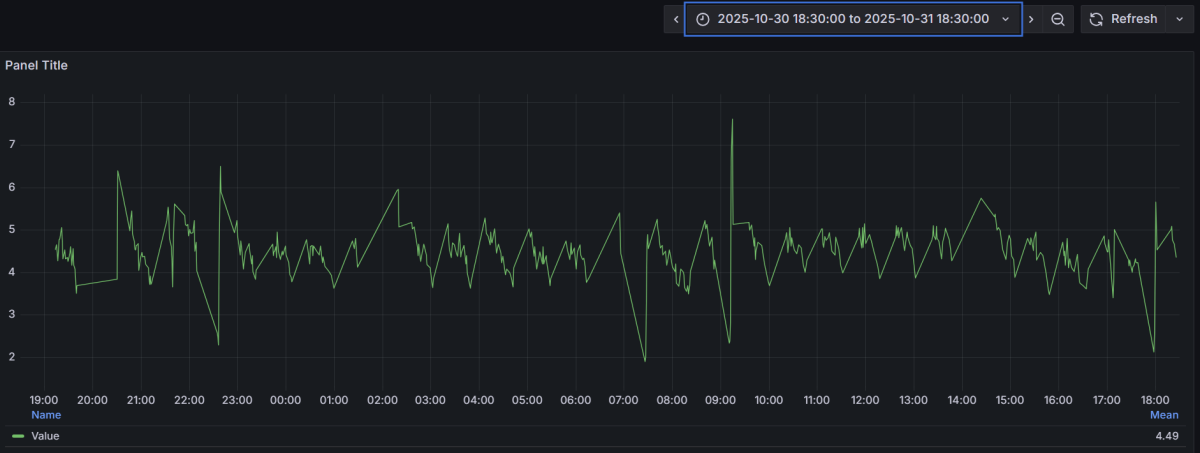The width and height of the screenshot is (1200, 453).
Task: Toggle the Value series in the legend
Action: tap(45, 436)
